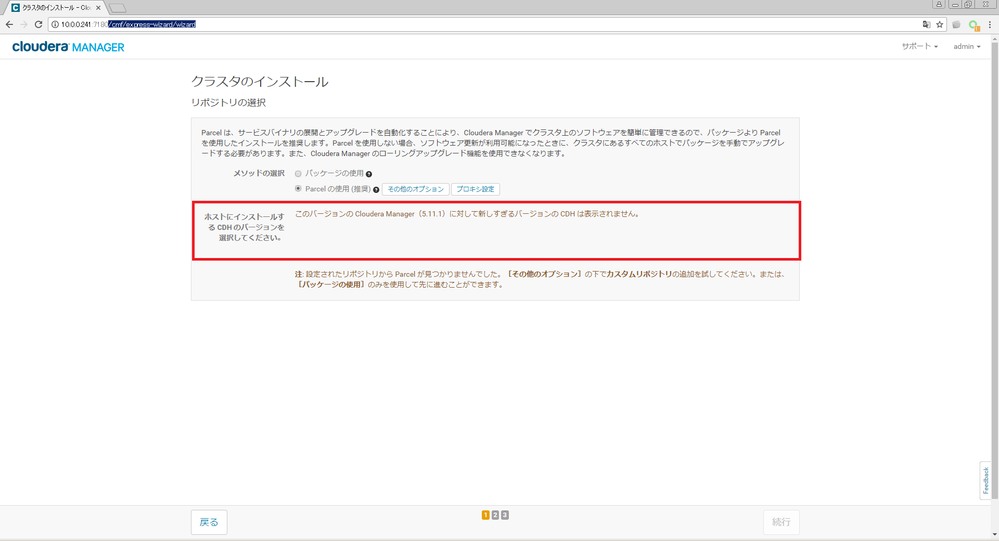The height and width of the screenshot is (541, 999).
Task: Reload the current page
Action: [38, 24]
